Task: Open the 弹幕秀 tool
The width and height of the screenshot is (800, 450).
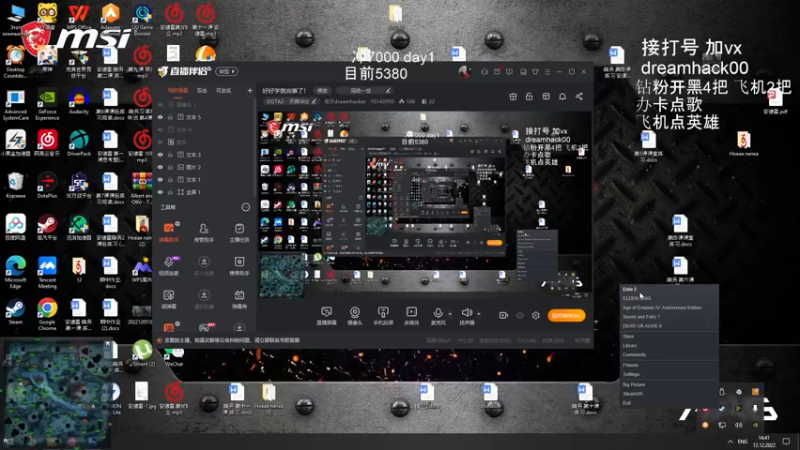Action: 239,299
